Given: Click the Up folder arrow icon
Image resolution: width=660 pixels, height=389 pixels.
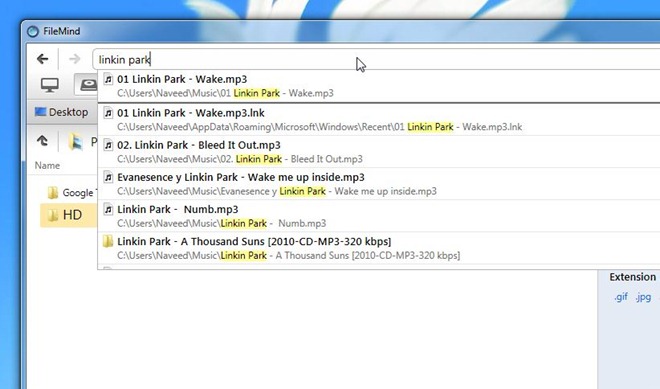Looking at the screenshot, I should pos(43,141).
